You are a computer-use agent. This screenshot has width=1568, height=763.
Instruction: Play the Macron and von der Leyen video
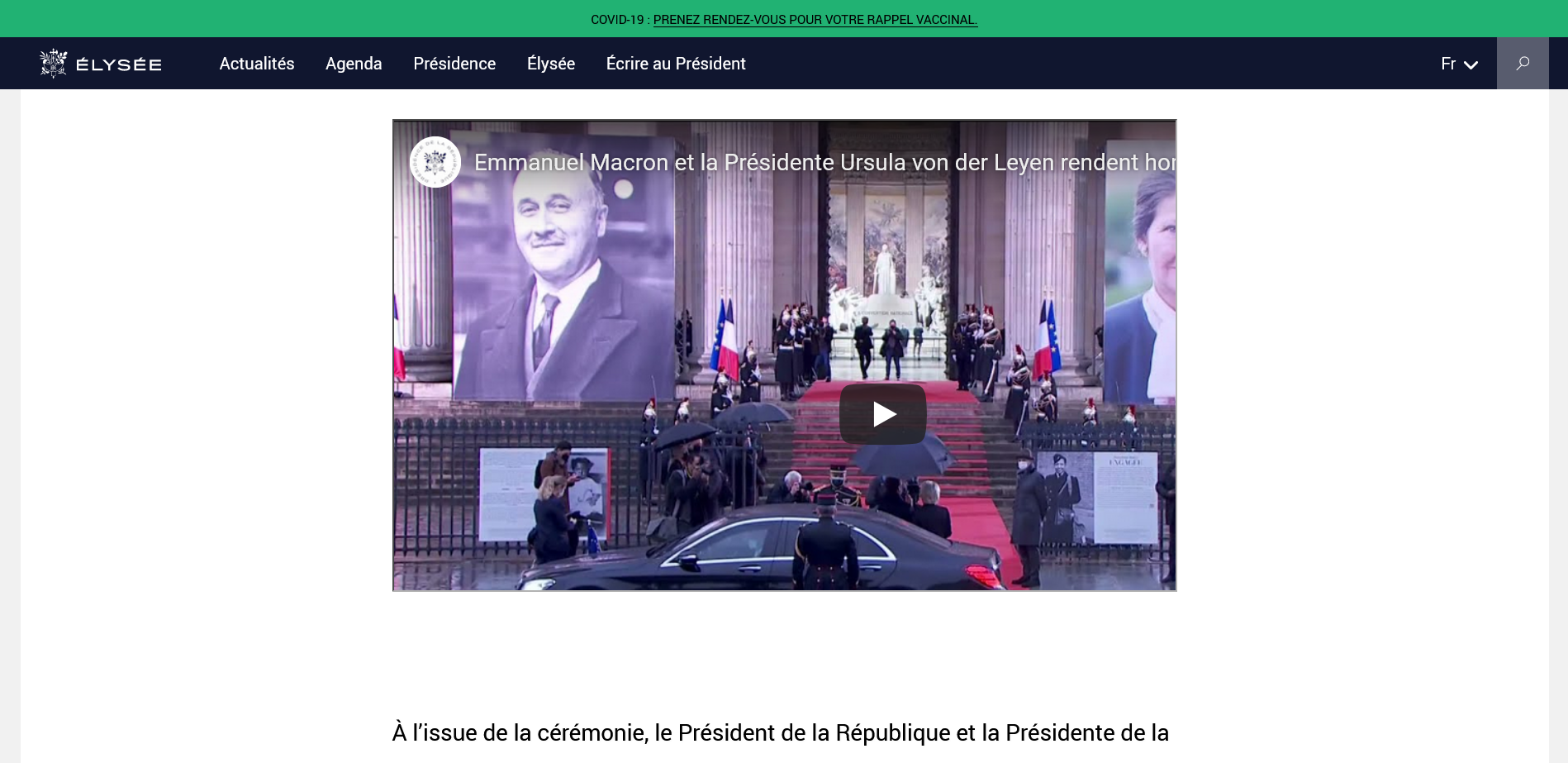(882, 414)
